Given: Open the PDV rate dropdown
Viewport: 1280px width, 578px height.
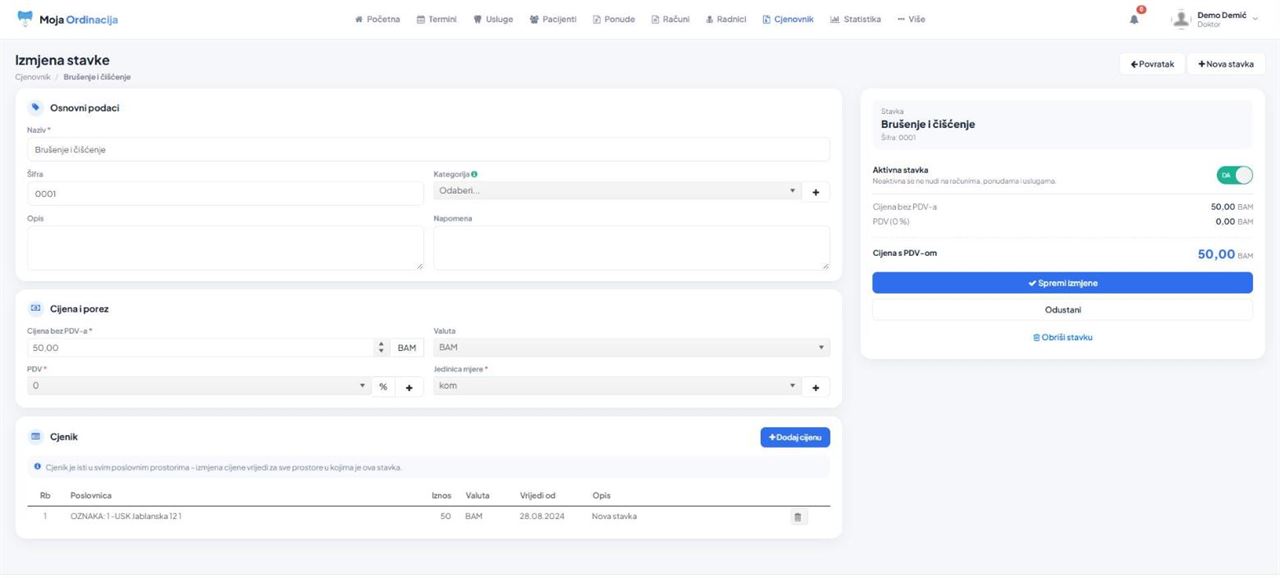Looking at the screenshot, I should click(199, 386).
